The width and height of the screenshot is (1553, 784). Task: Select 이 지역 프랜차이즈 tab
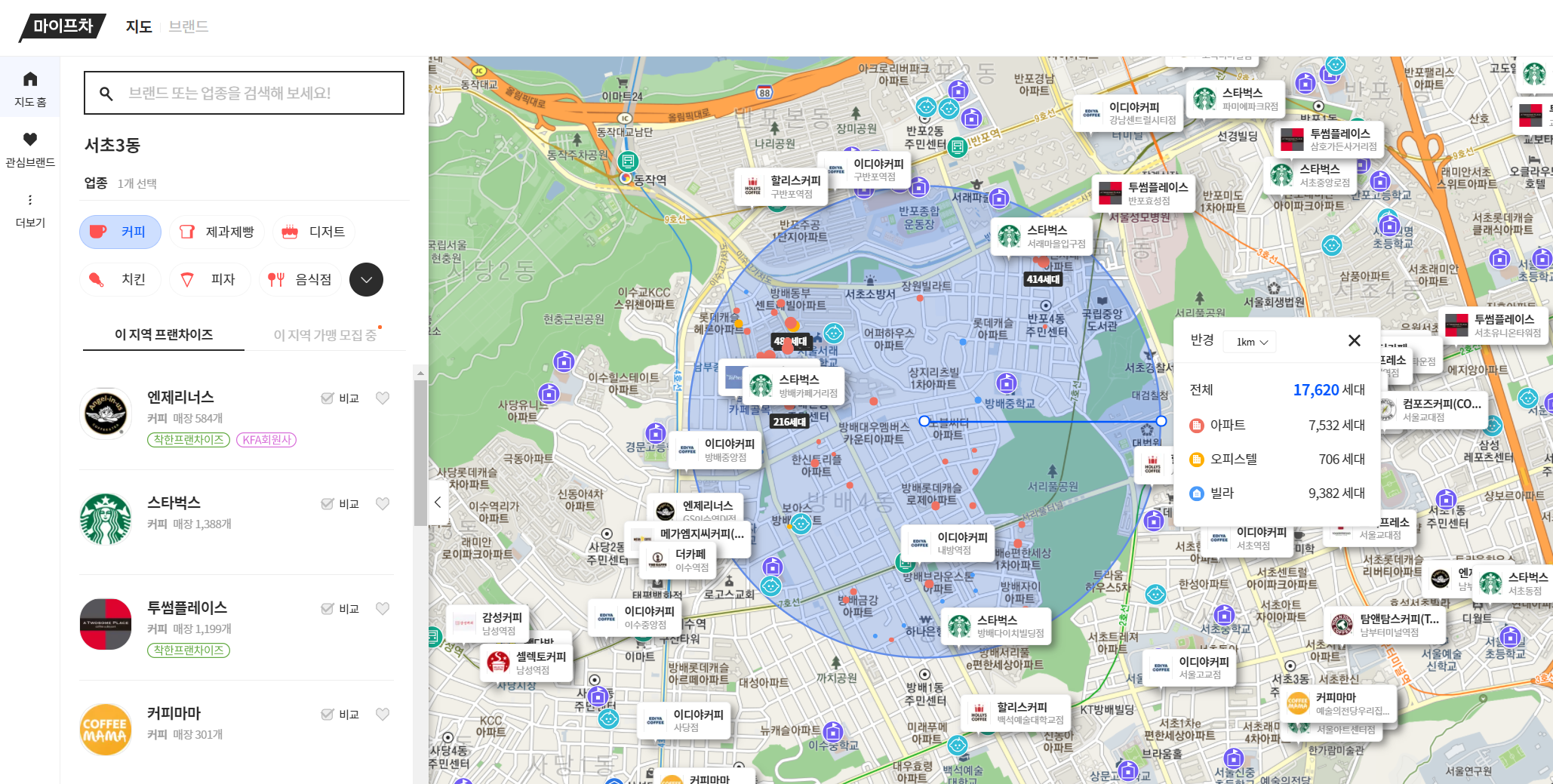(164, 335)
